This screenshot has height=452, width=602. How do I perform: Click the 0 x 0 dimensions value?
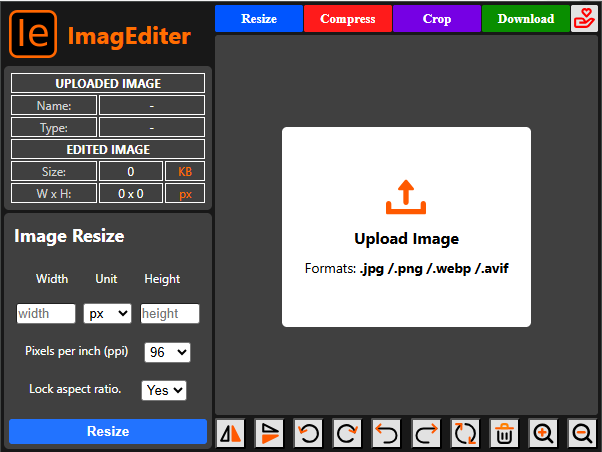click(x=131, y=194)
